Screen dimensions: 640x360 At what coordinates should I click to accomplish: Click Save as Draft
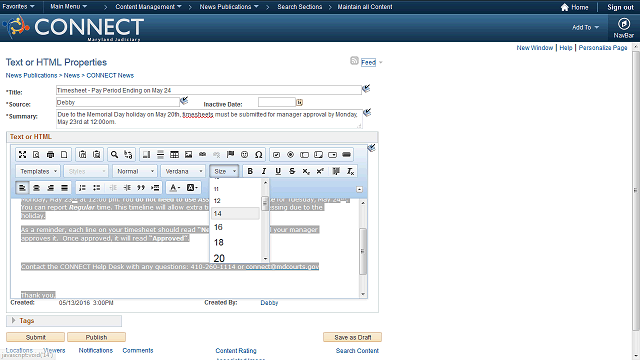point(353,338)
